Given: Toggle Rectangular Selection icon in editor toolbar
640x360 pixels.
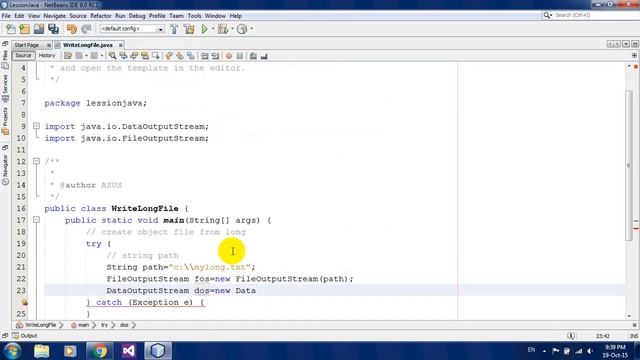Looking at the screenshot, I should [x=156, y=56].
